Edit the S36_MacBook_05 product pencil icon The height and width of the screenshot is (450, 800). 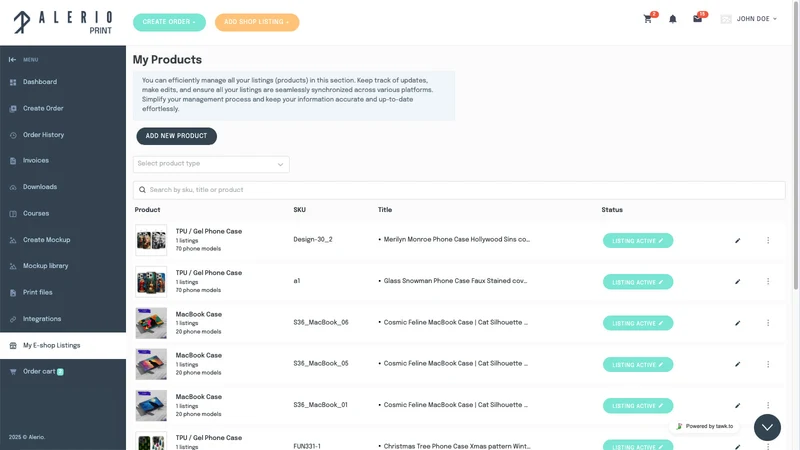click(x=737, y=364)
